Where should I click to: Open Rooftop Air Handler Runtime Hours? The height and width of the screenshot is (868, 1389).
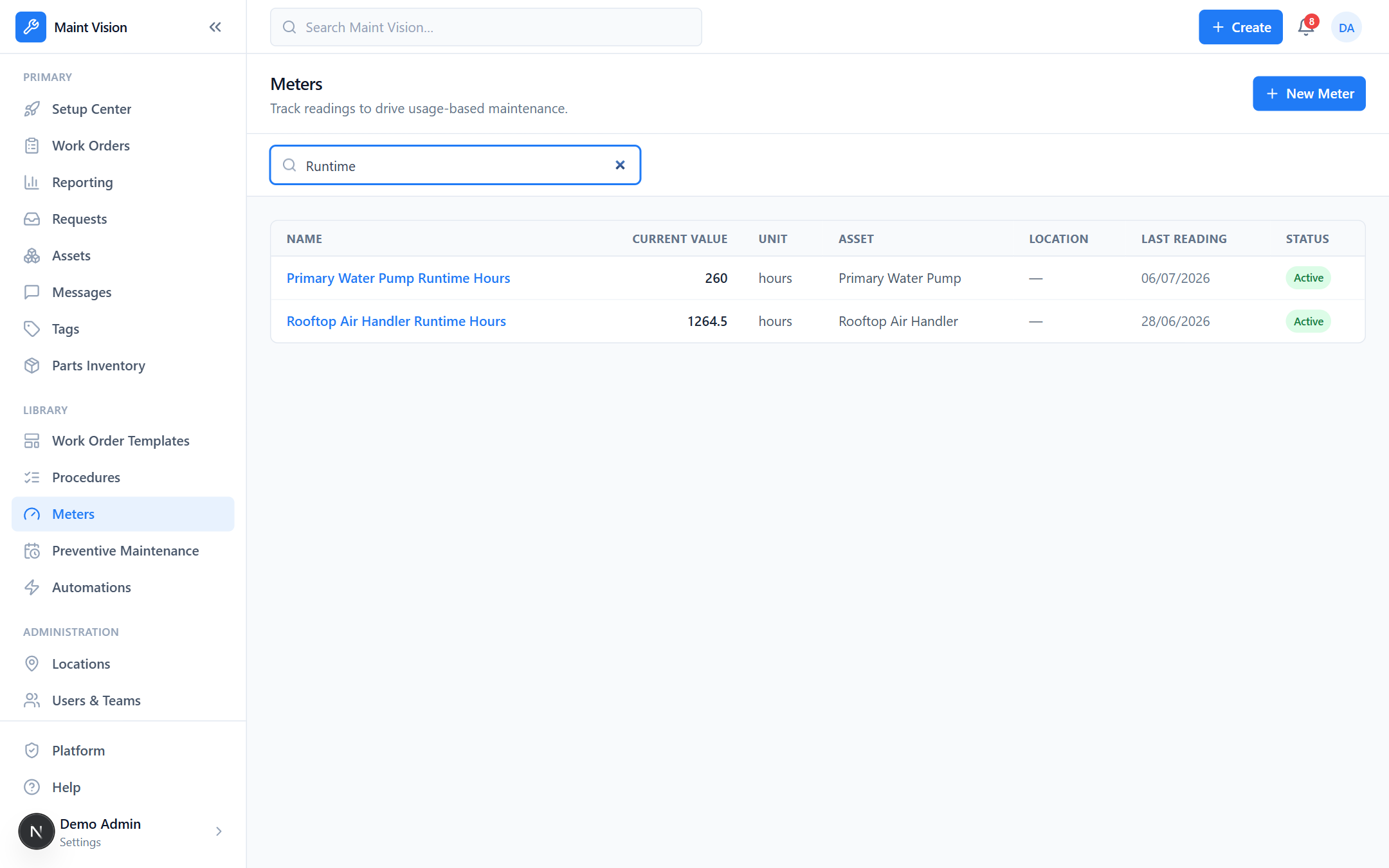pyautogui.click(x=396, y=321)
